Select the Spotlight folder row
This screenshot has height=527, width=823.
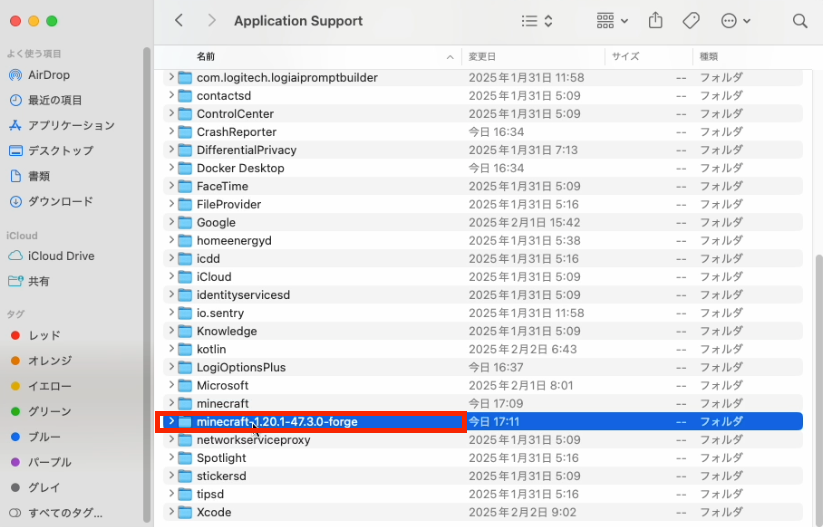coord(483,458)
